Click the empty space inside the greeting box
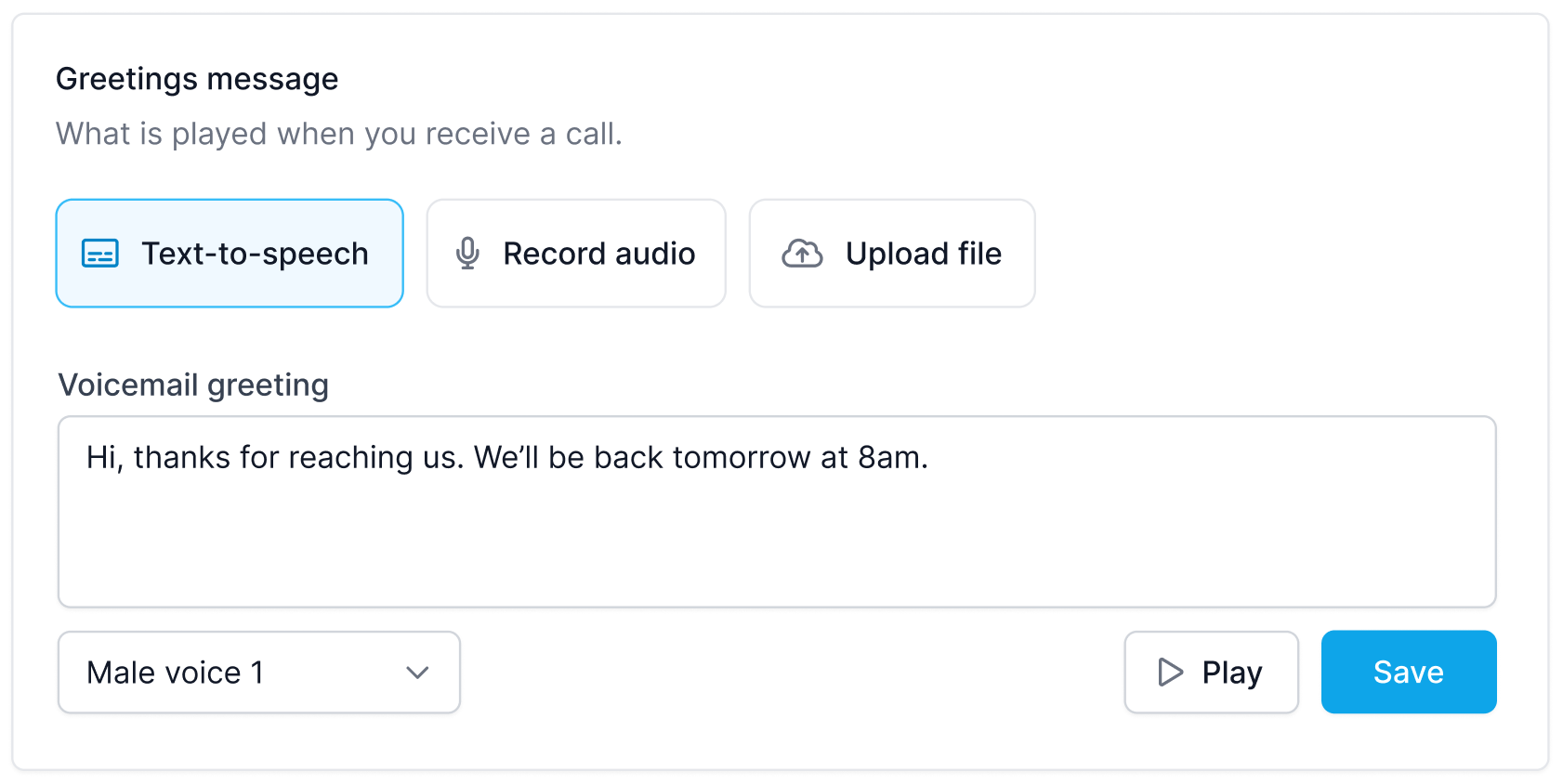This screenshot has height=784, width=1563. tap(777, 548)
